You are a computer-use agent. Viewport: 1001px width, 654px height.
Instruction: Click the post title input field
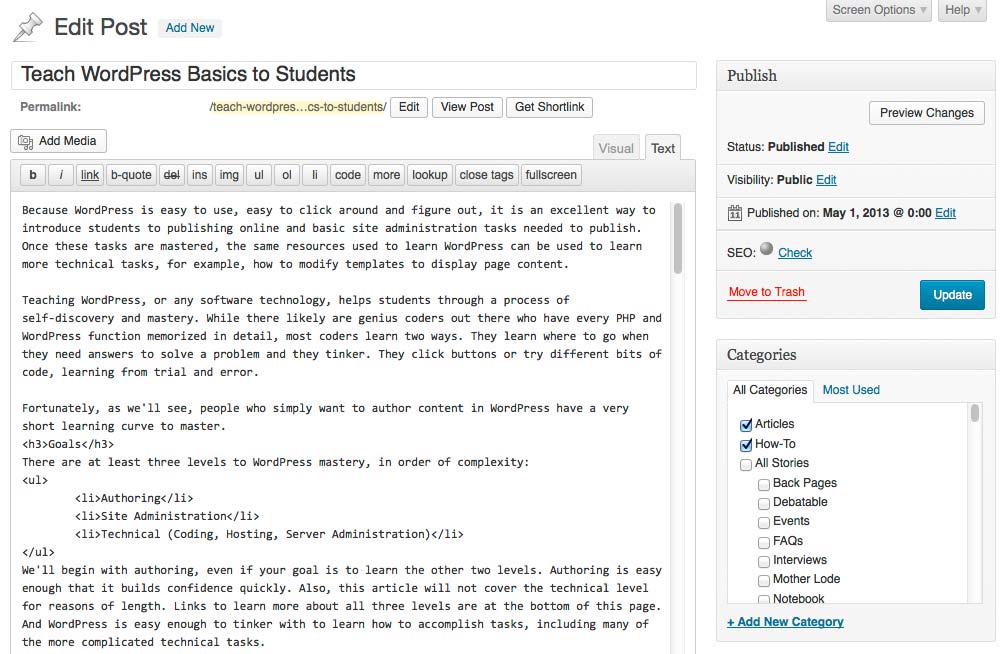click(354, 75)
